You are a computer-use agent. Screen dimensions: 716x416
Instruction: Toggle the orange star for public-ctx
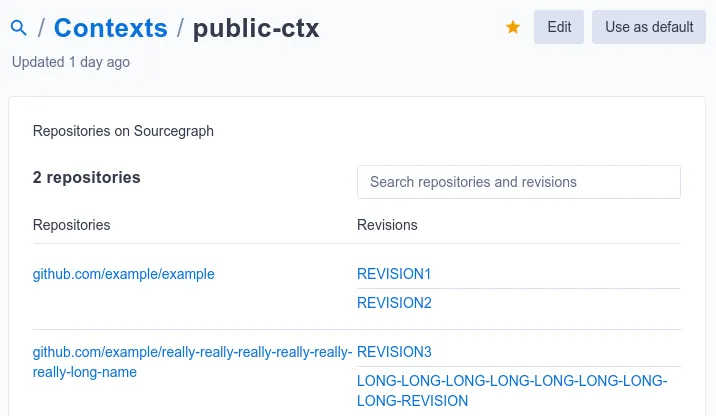(513, 27)
